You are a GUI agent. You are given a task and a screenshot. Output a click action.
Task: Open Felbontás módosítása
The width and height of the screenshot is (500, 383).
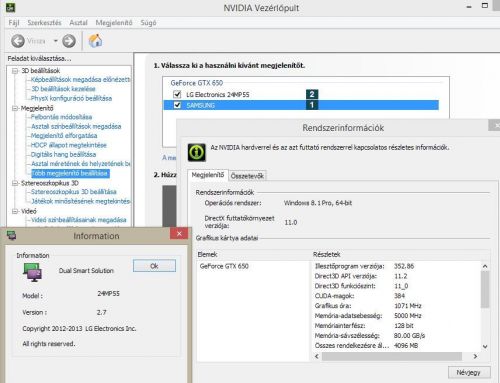(x=61, y=117)
